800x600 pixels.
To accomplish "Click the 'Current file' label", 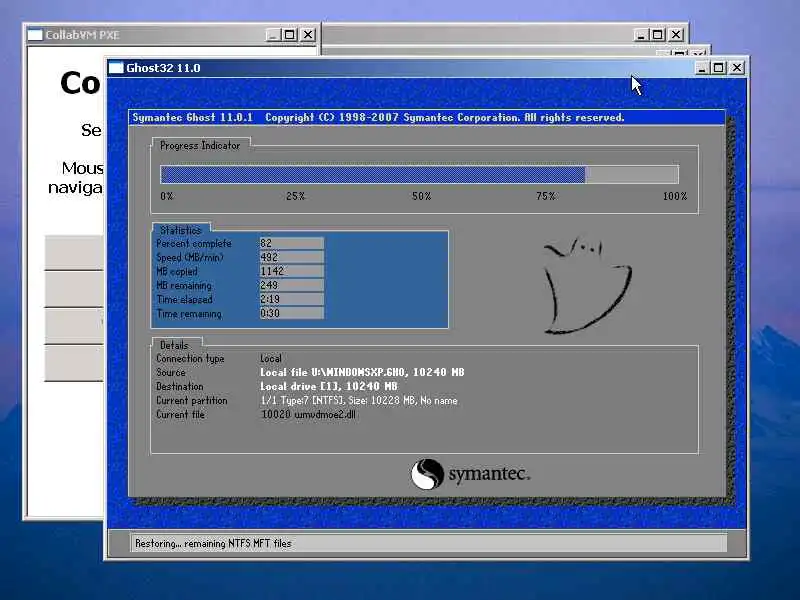I will 180,414.
